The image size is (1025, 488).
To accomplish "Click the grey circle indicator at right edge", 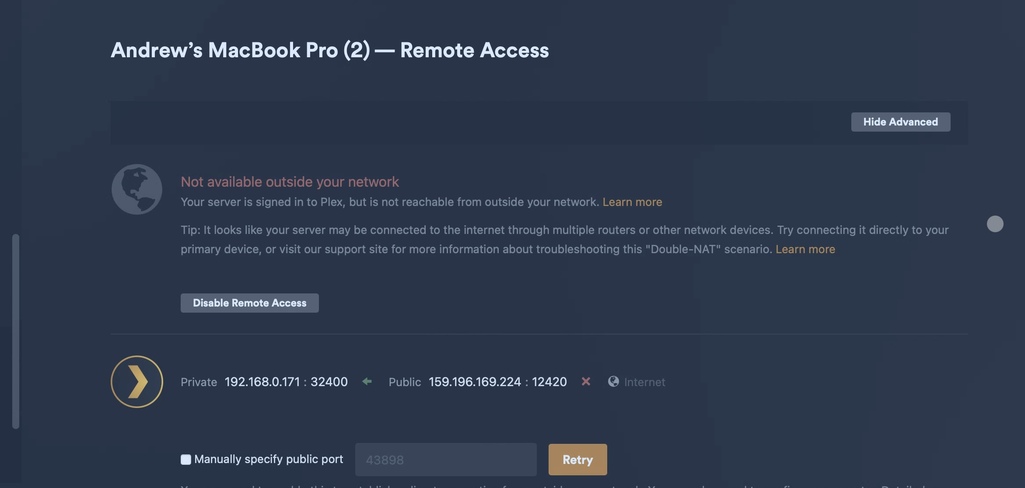I will pyautogui.click(x=995, y=224).
